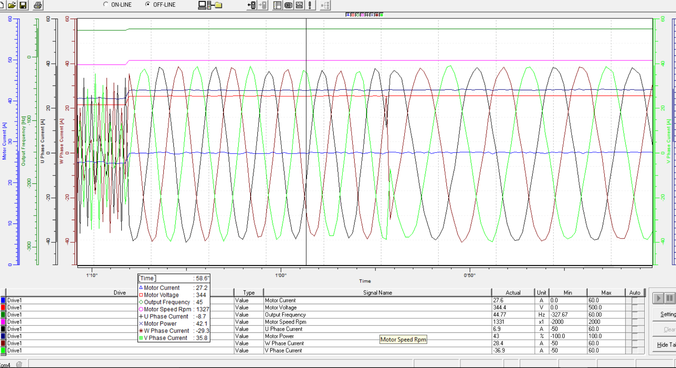Screen dimensions: 676x368
Task: Click the vertical cursor line on the chart
Action: (x=307, y=141)
